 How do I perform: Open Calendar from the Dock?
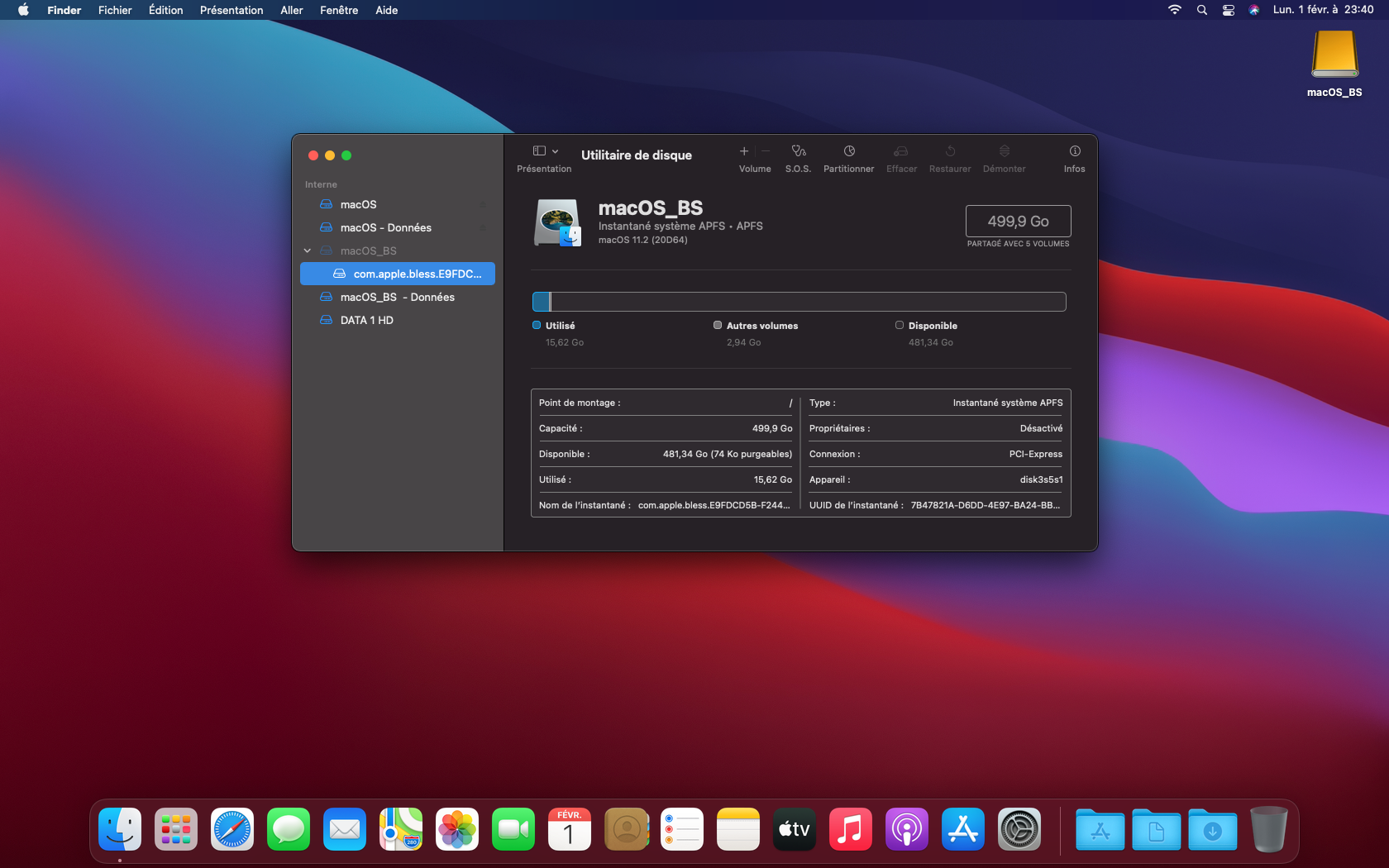click(570, 829)
